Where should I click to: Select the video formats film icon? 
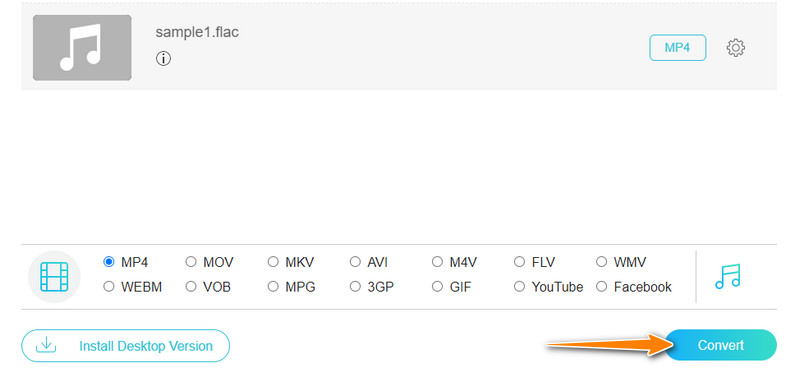pyautogui.click(x=54, y=277)
